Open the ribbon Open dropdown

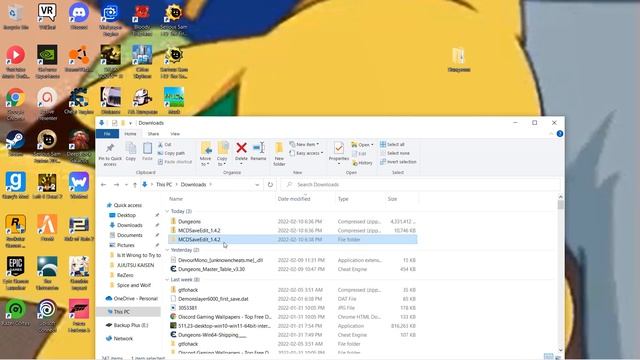click(x=362, y=144)
